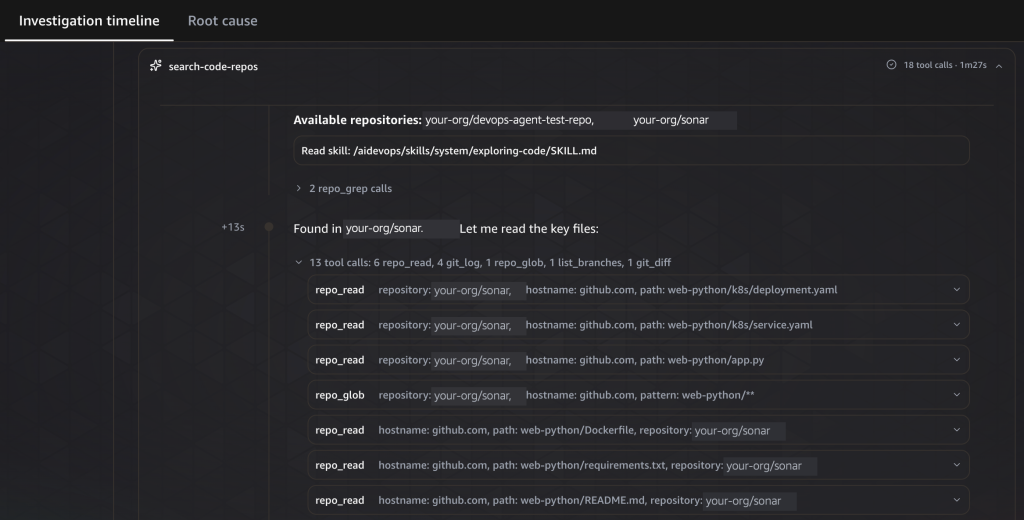Viewport: 1024px width, 520px height.
Task: Click the +13s timestamp
Action: [x=232, y=227]
